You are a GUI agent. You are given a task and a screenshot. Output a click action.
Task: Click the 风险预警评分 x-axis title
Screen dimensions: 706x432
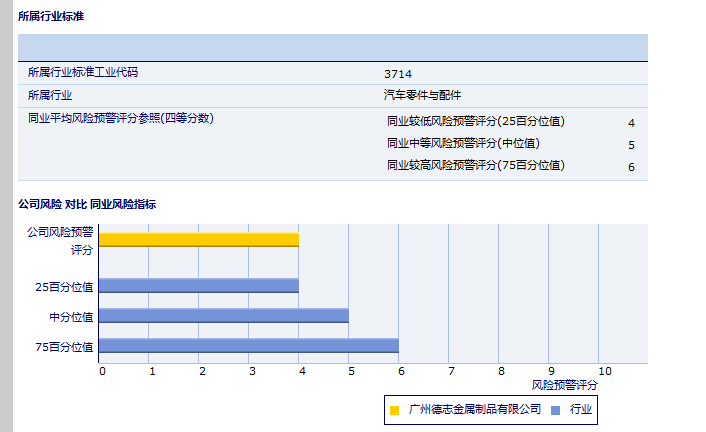click(564, 384)
